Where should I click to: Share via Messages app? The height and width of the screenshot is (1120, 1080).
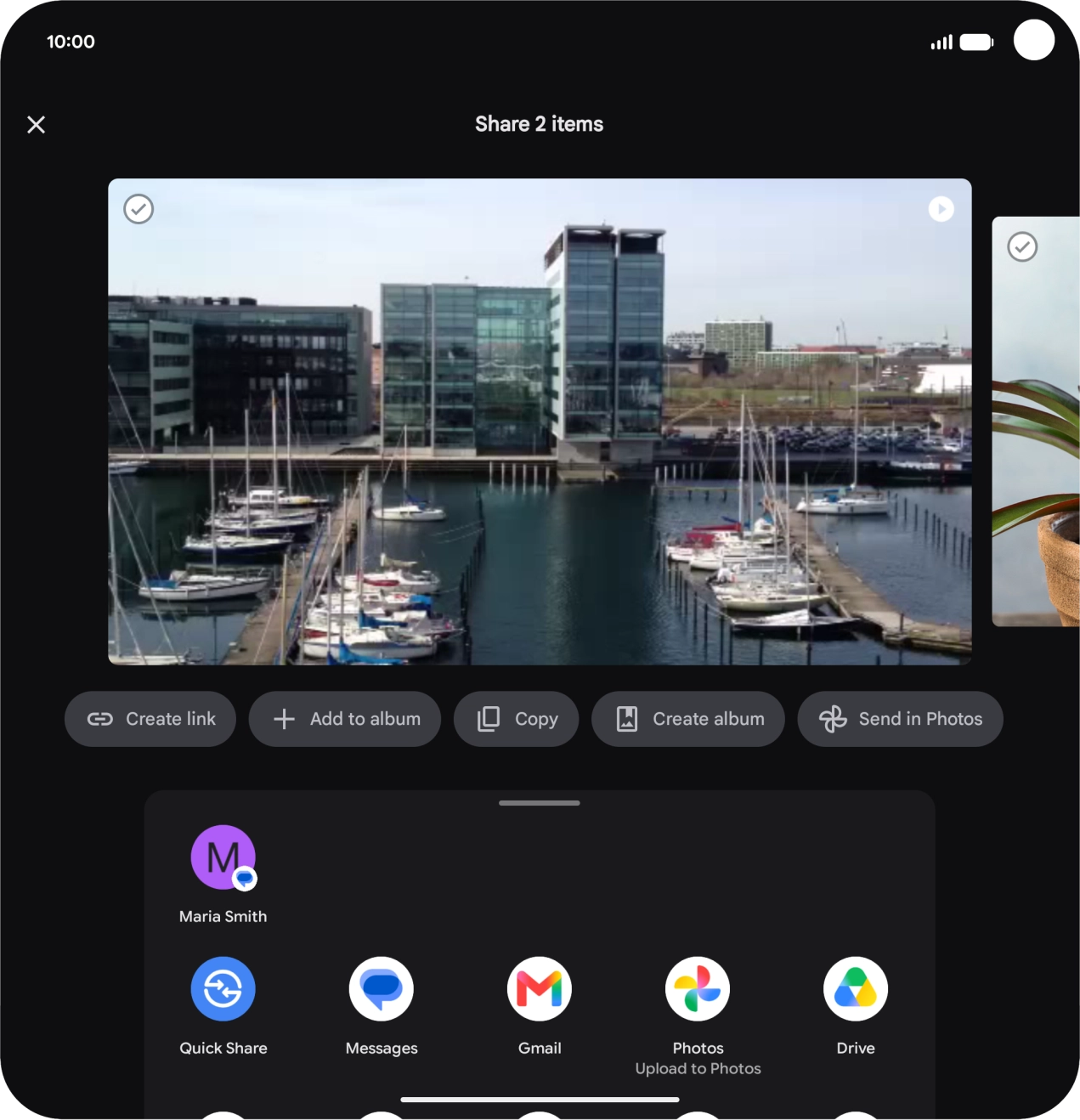click(x=382, y=989)
